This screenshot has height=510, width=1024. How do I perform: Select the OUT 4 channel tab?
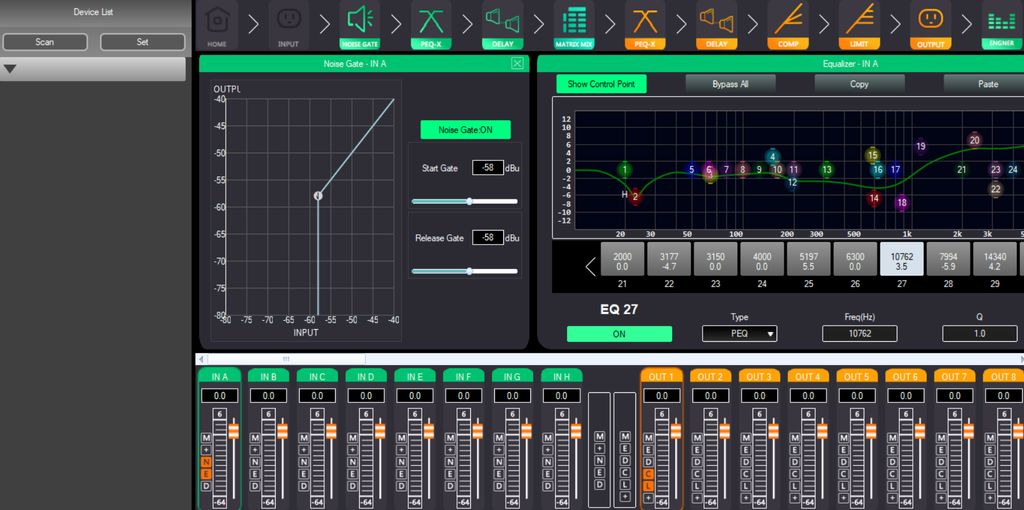(x=807, y=377)
